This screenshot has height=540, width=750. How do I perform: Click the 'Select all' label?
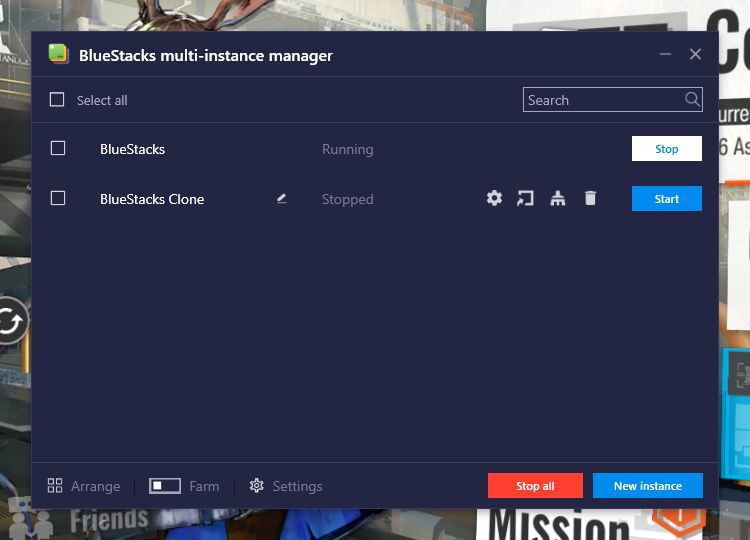(102, 100)
